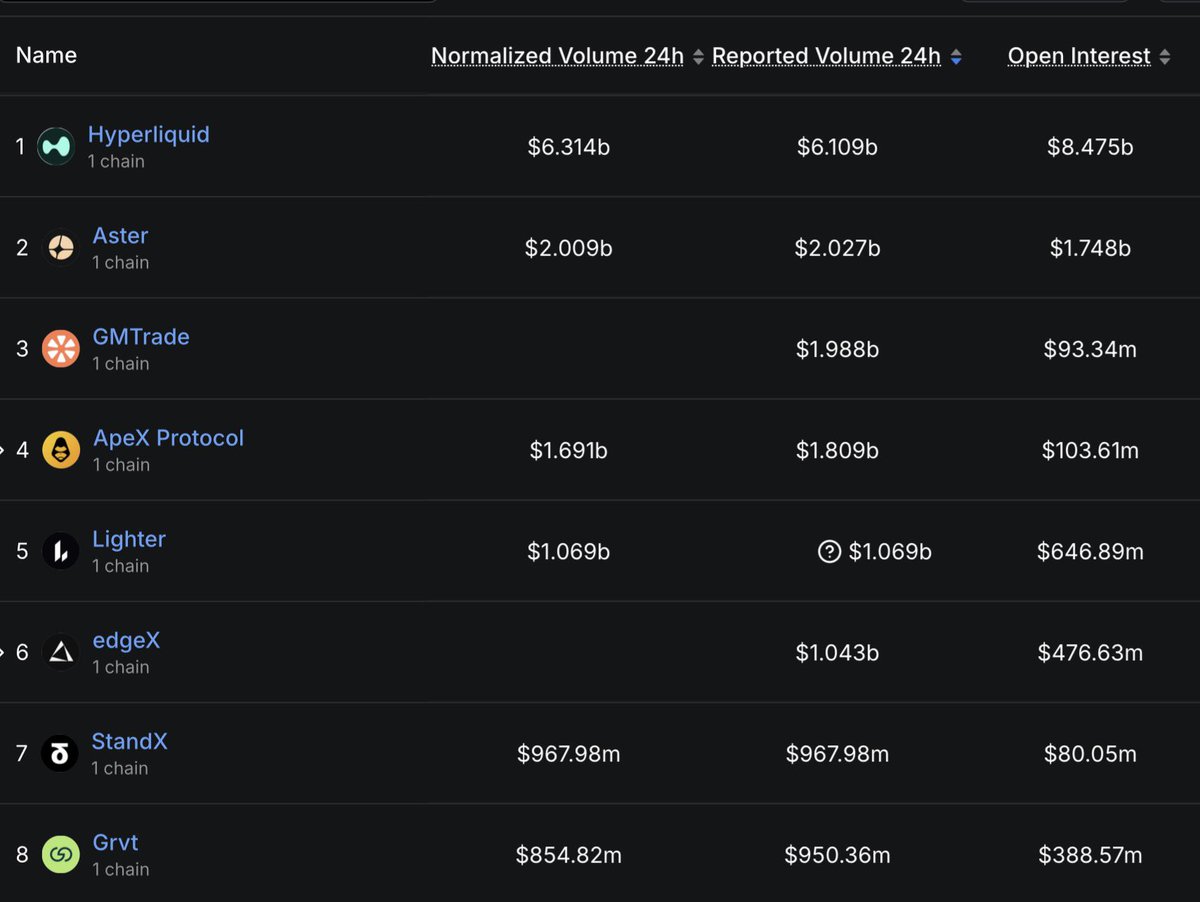Click the Hyperliquid protocol logo icon
Image resolution: width=1200 pixels, height=902 pixels.
tap(56, 147)
